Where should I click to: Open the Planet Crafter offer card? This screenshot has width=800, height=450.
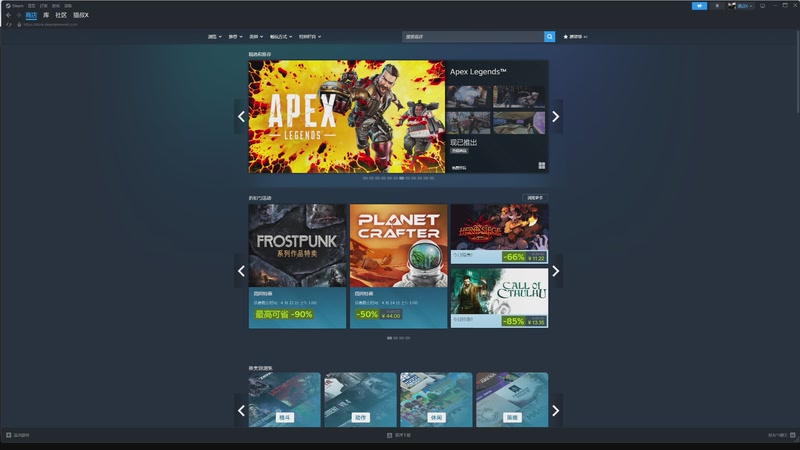(x=398, y=266)
